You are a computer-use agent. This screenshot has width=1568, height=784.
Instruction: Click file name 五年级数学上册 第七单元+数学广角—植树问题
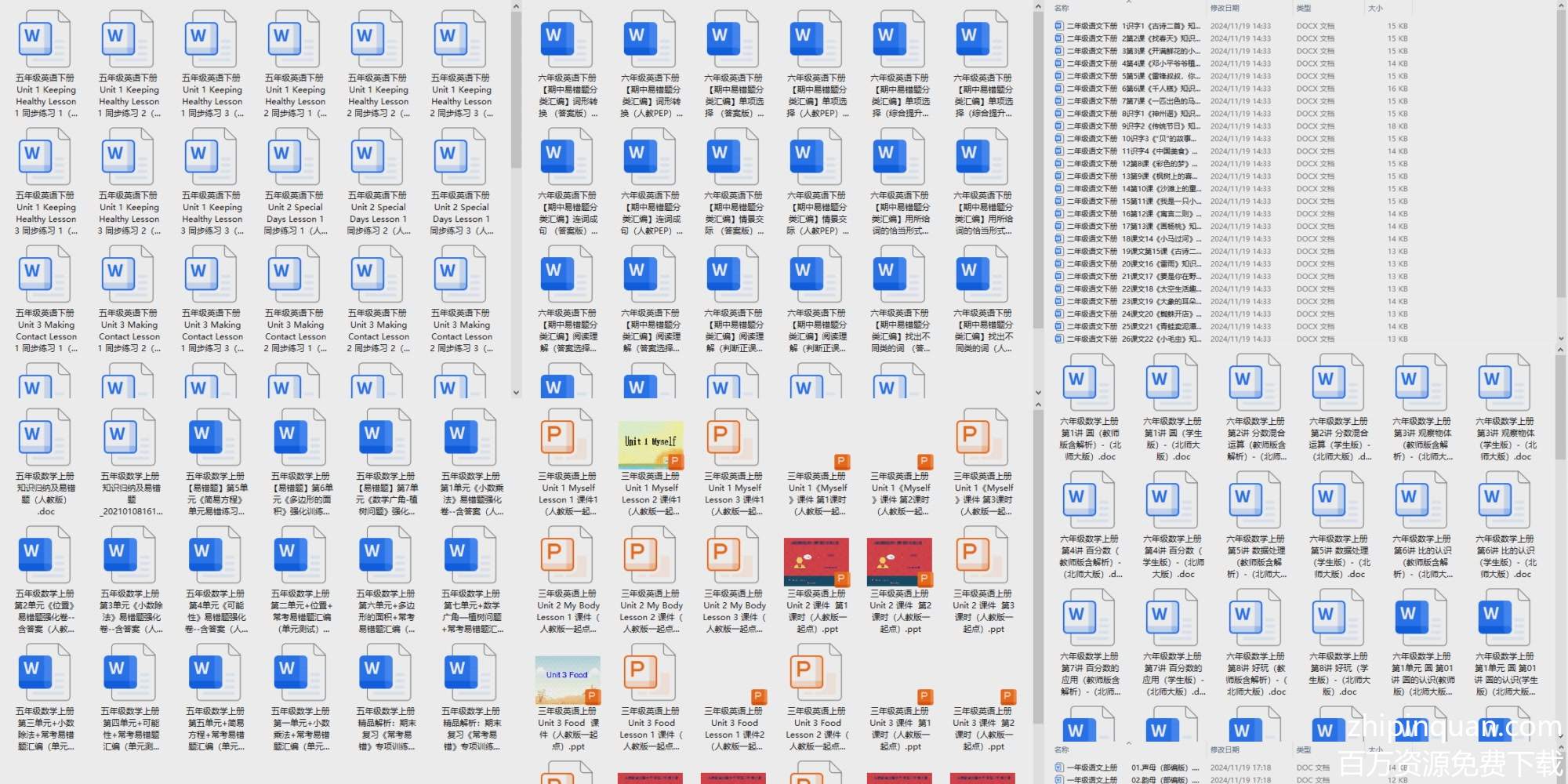pyautogui.click(x=470, y=612)
